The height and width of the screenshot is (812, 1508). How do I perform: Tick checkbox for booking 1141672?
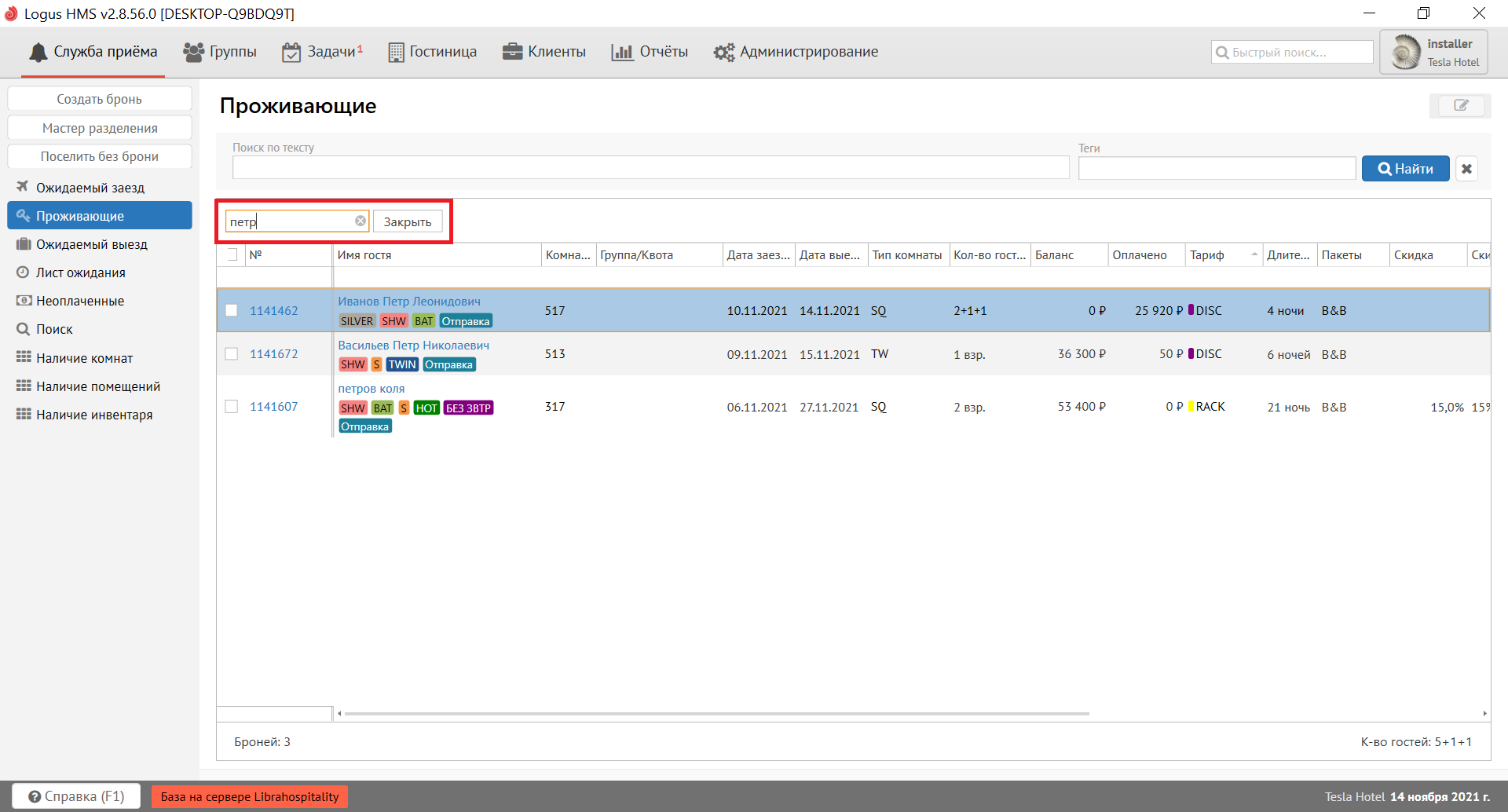coord(232,354)
